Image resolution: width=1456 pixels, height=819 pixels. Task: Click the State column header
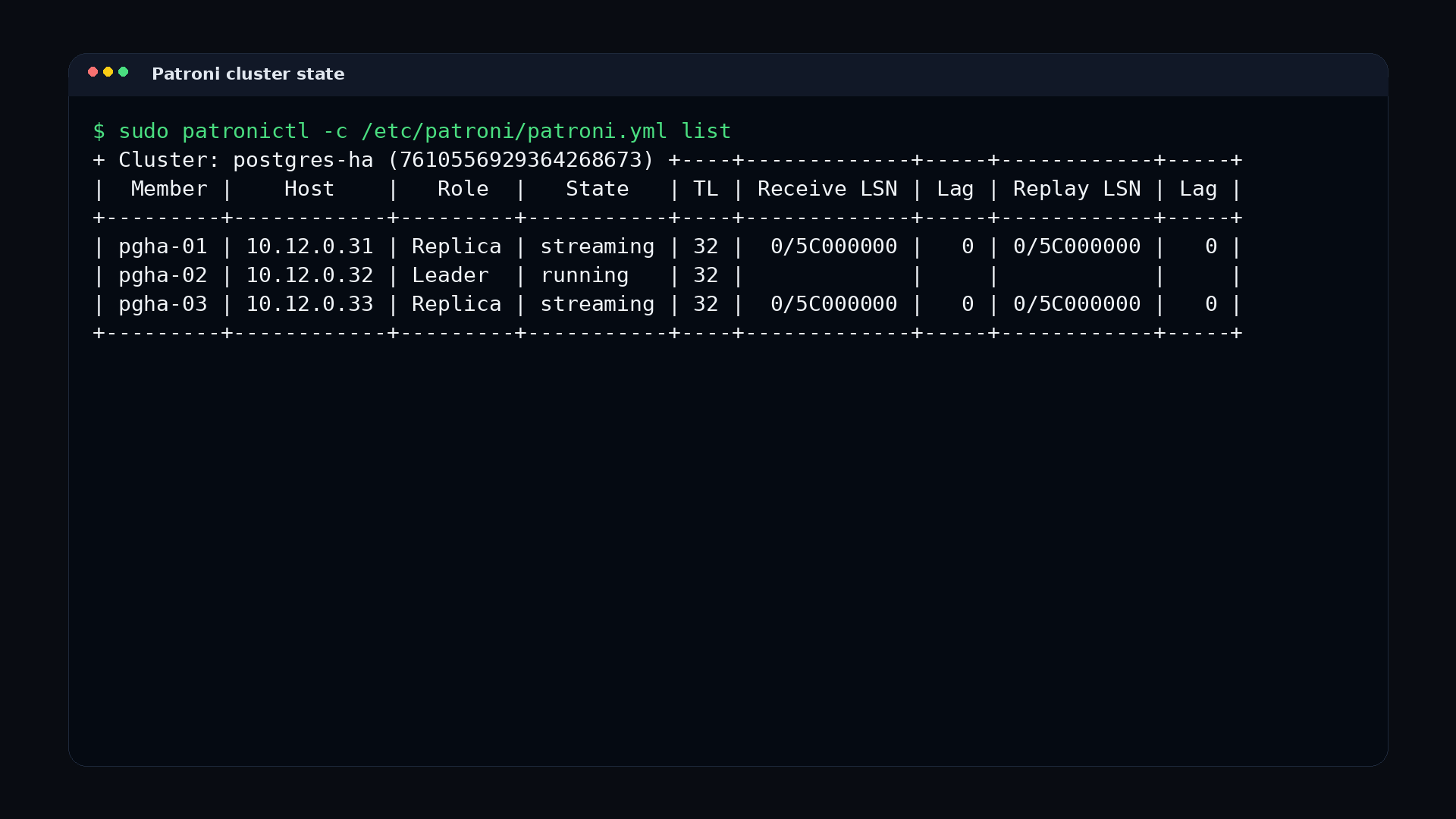(598, 189)
